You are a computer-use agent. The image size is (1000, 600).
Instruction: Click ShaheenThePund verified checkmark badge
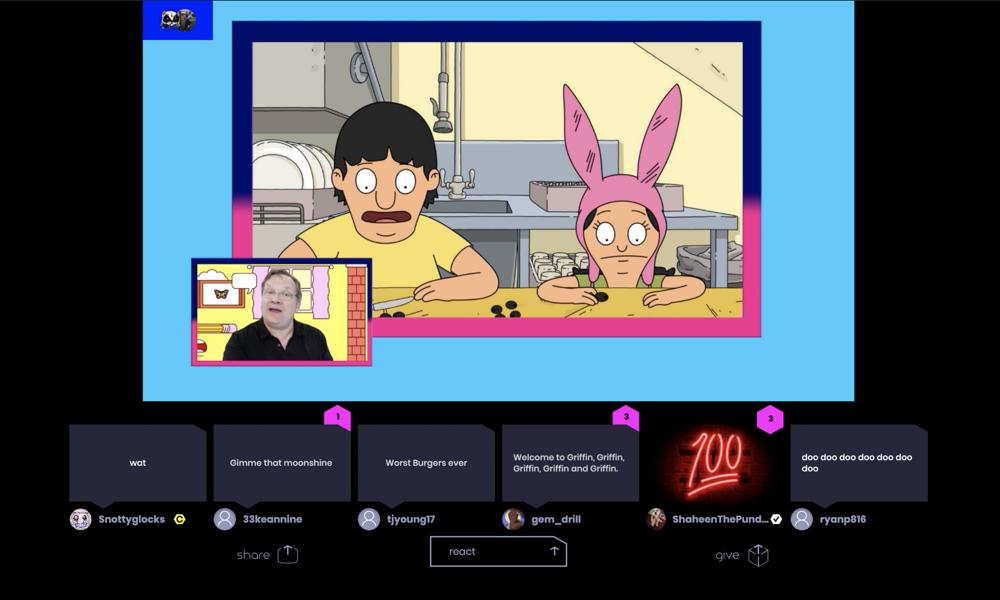pos(776,519)
